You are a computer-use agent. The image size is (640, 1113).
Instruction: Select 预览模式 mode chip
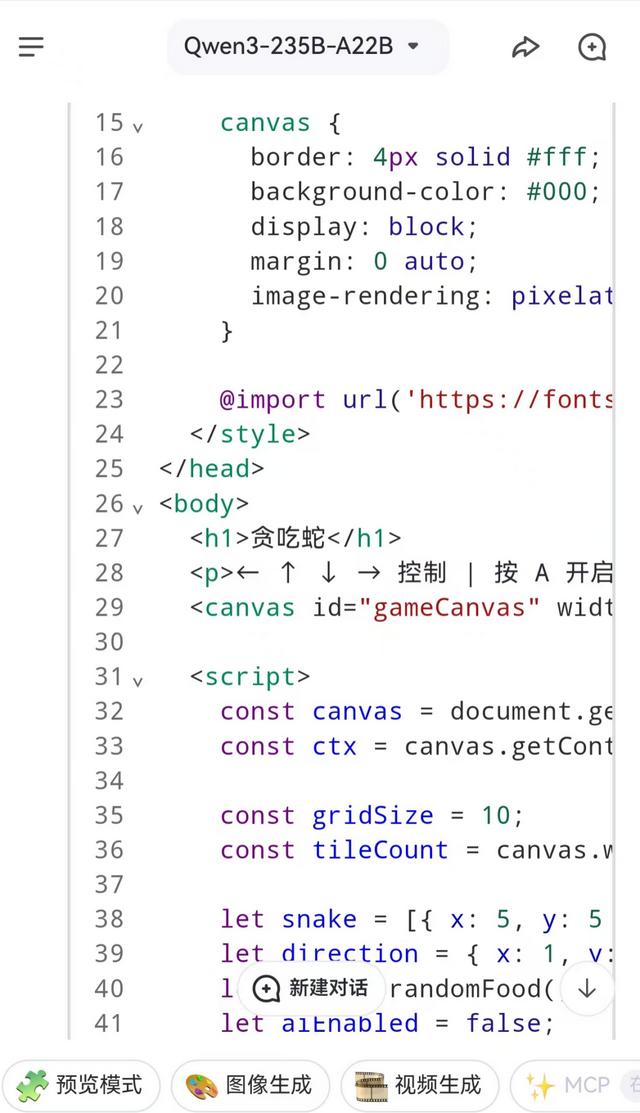point(80,1085)
